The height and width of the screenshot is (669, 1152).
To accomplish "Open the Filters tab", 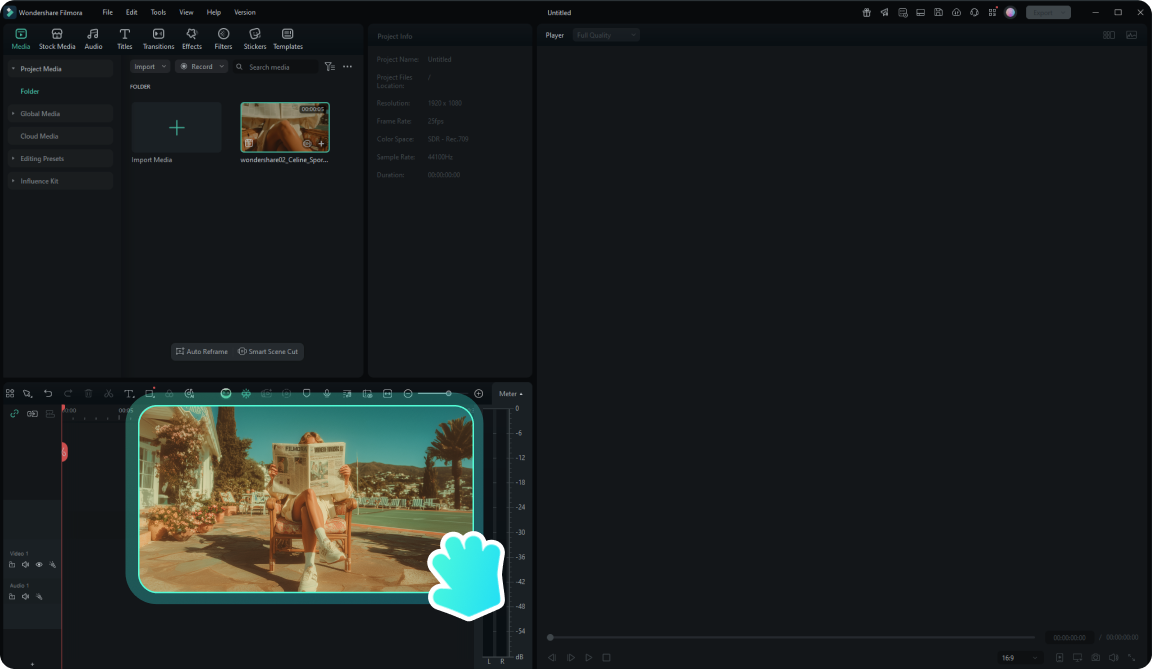I will tap(223, 39).
